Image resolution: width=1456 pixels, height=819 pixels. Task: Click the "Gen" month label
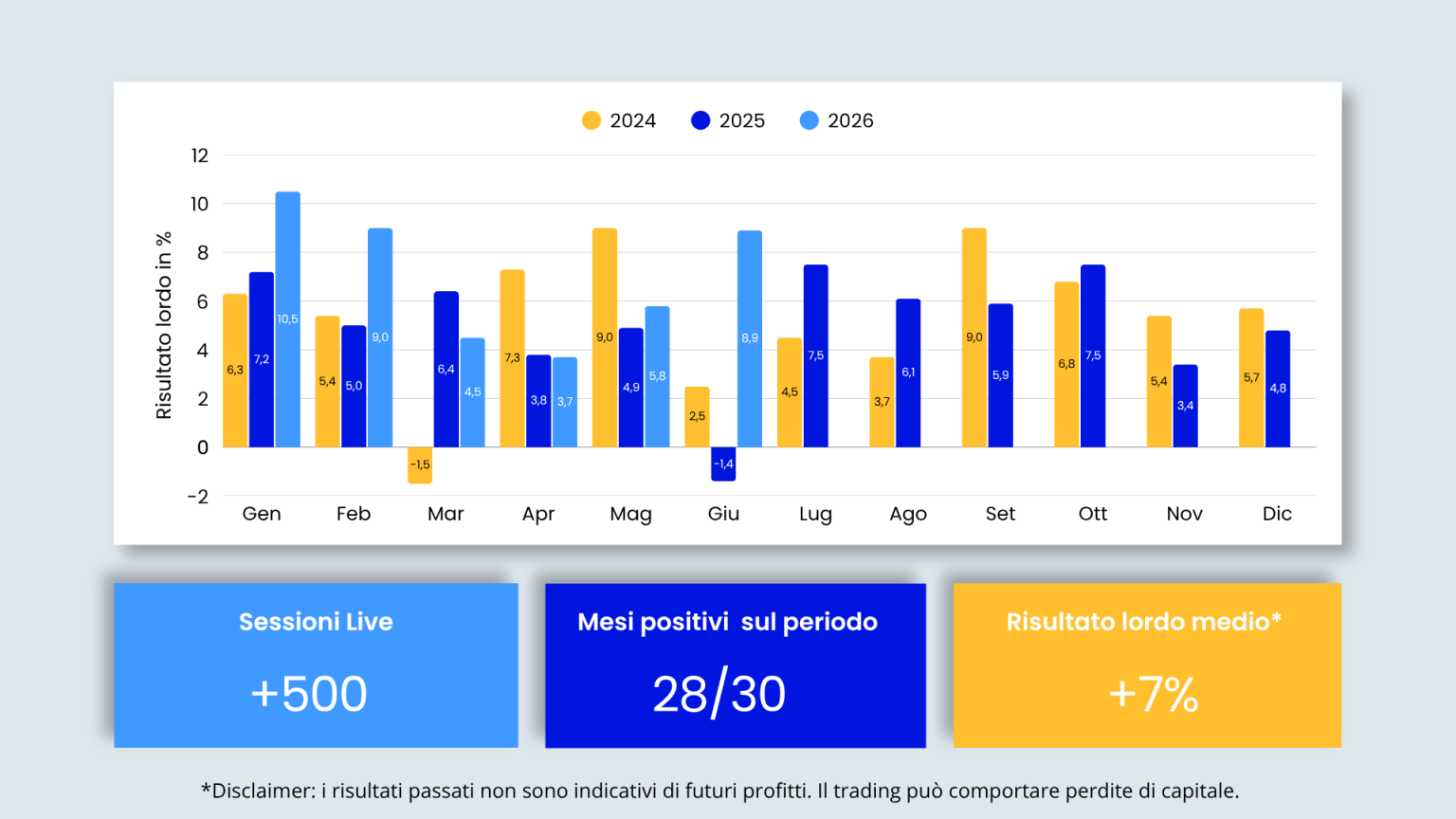tap(262, 514)
